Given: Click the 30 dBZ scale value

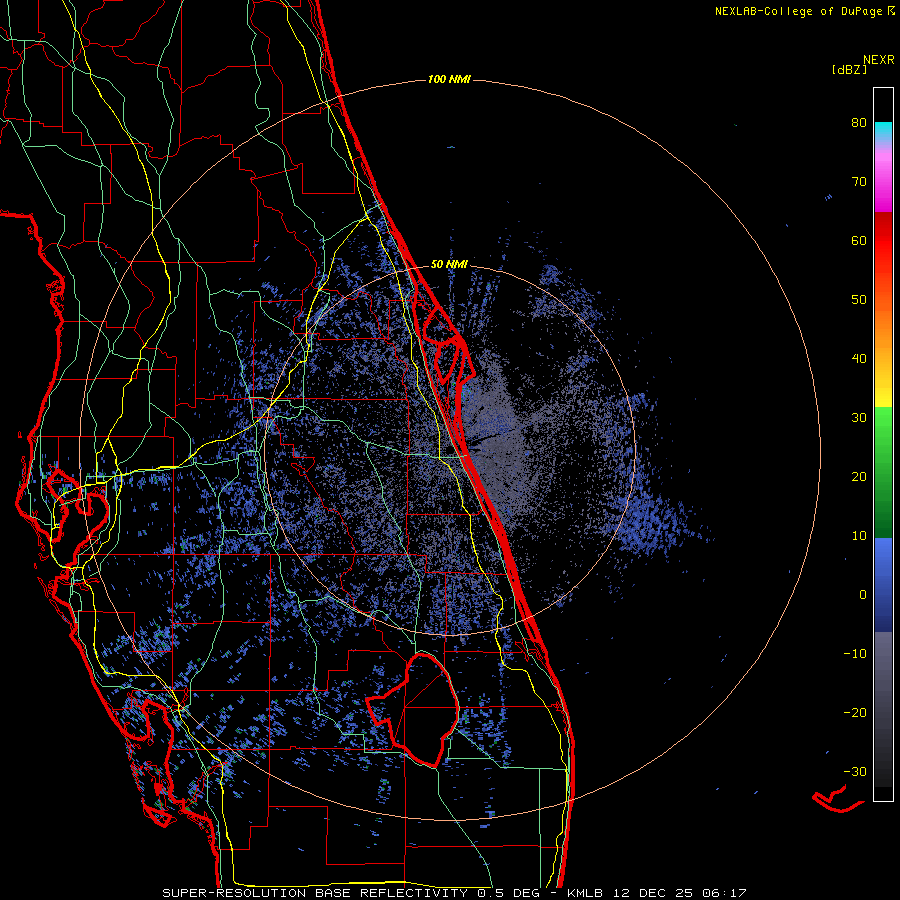Looking at the screenshot, I should [859, 418].
